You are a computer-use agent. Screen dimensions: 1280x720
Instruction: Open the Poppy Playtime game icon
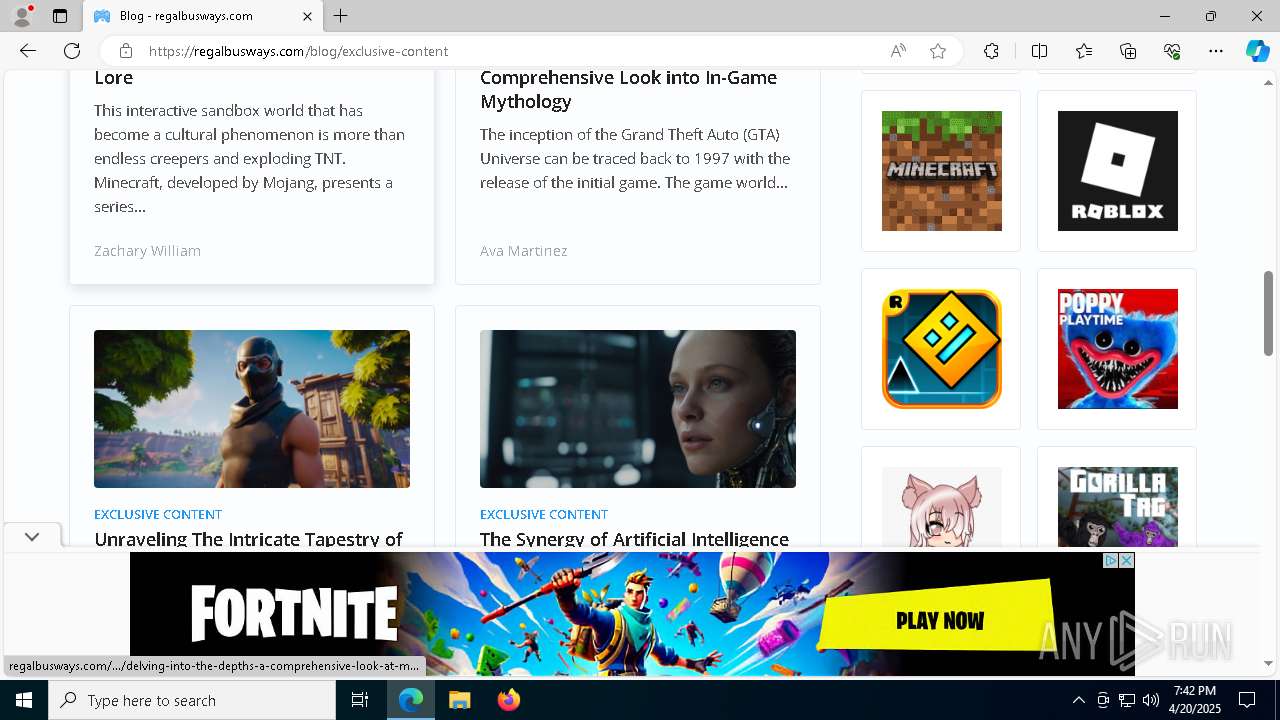coord(1117,349)
